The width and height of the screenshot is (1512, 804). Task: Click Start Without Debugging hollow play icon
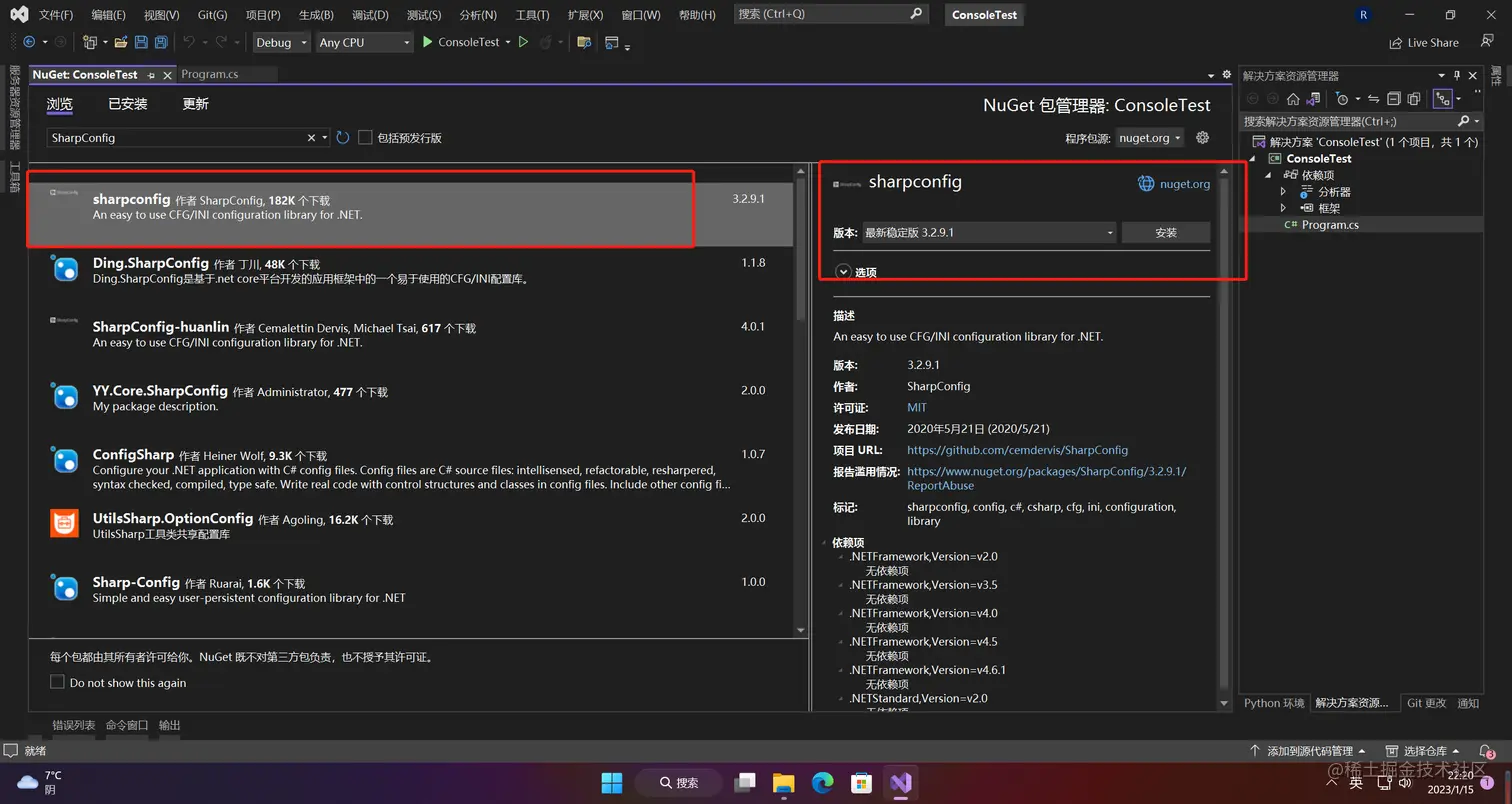(x=523, y=42)
